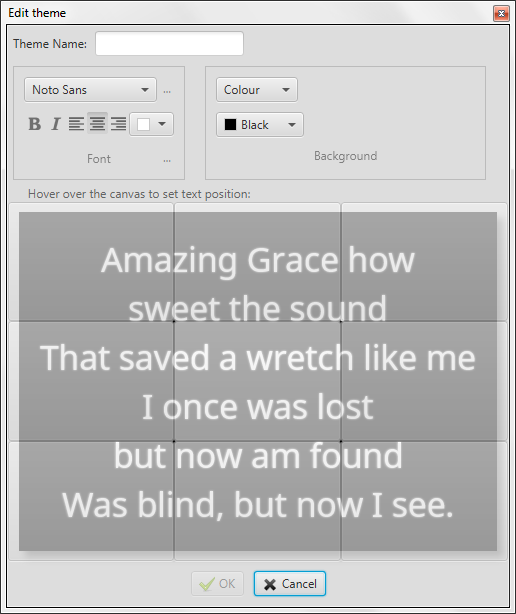Image resolution: width=516 pixels, height=614 pixels.
Task: Set text position to top-left canvas cell
Action: coord(91,262)
